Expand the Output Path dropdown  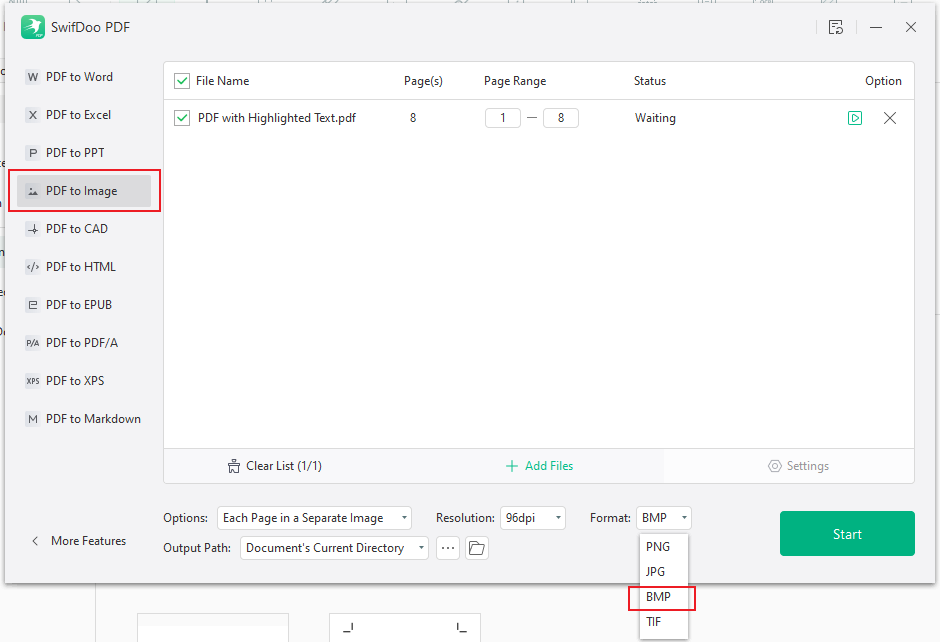tap(422, 548)
